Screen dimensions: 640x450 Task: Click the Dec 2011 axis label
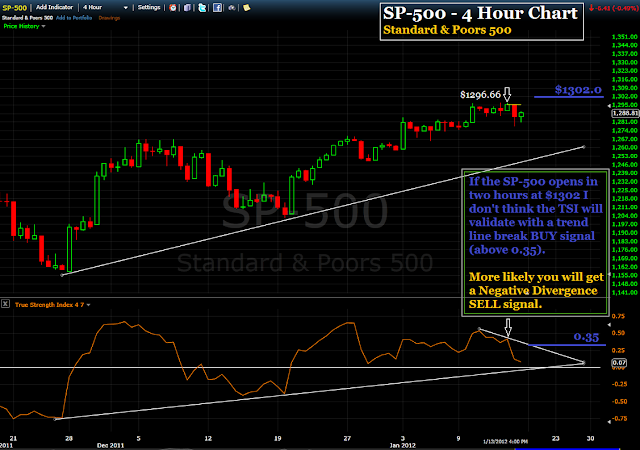[x=110, y=445]
